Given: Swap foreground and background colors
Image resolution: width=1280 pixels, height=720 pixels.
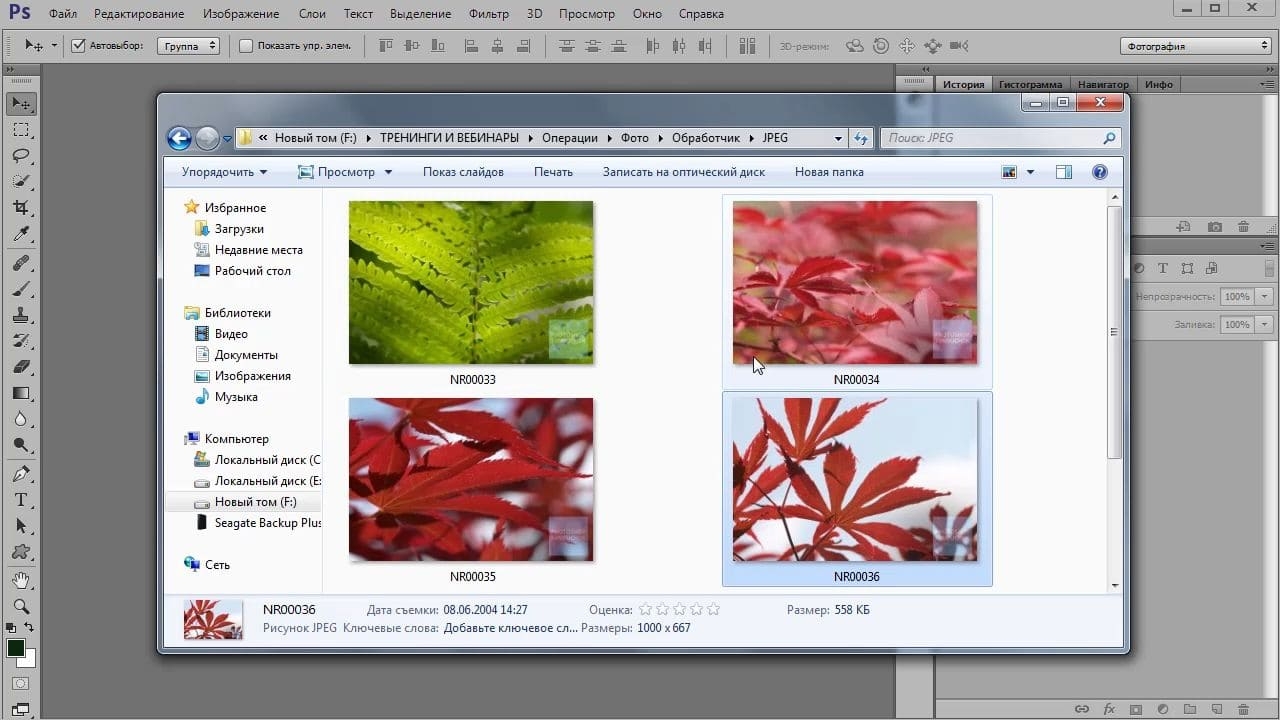Looking at the screenshot, I should tap(30, 628).
